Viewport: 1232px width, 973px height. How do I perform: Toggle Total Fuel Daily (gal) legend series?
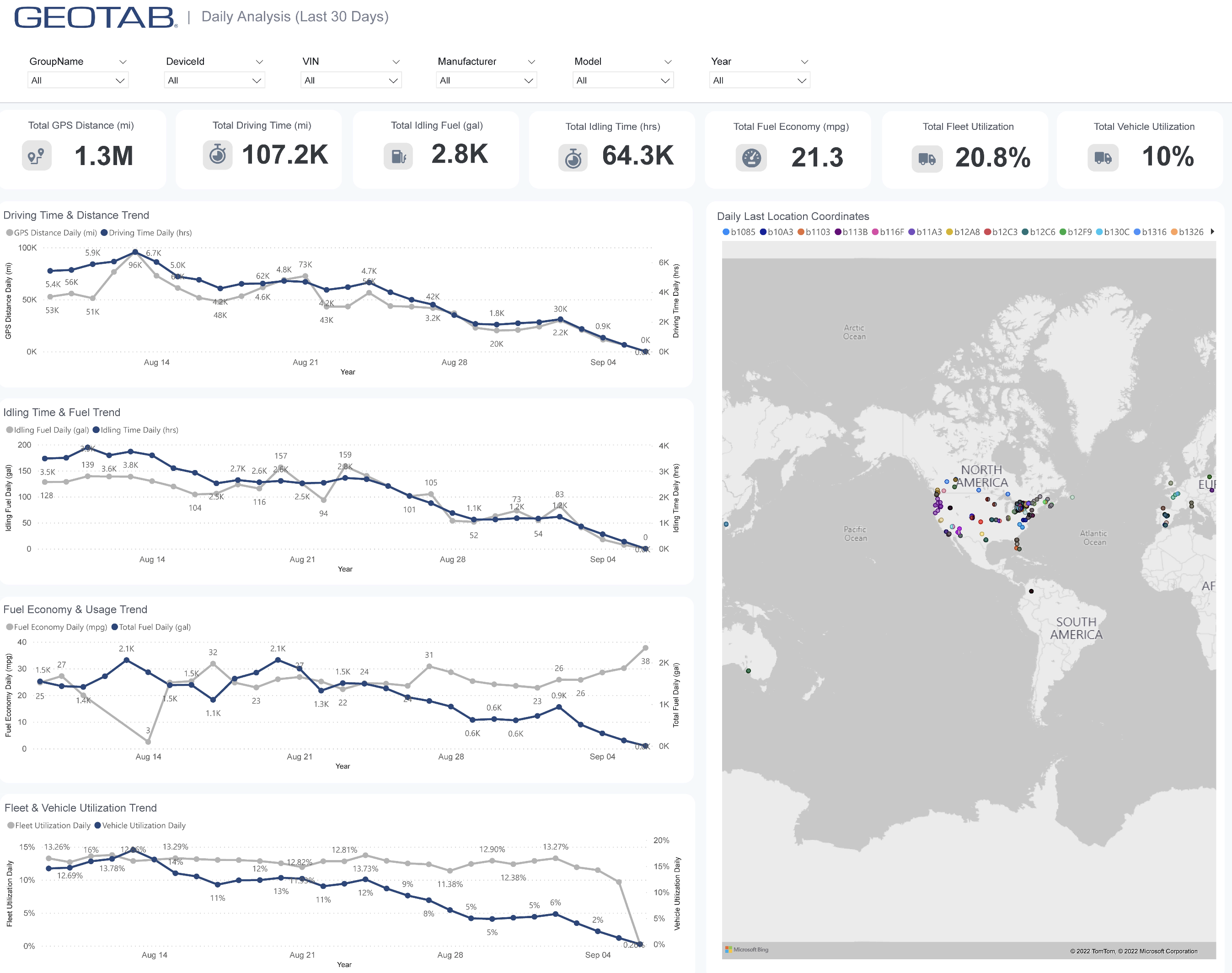tap(151, 626)
